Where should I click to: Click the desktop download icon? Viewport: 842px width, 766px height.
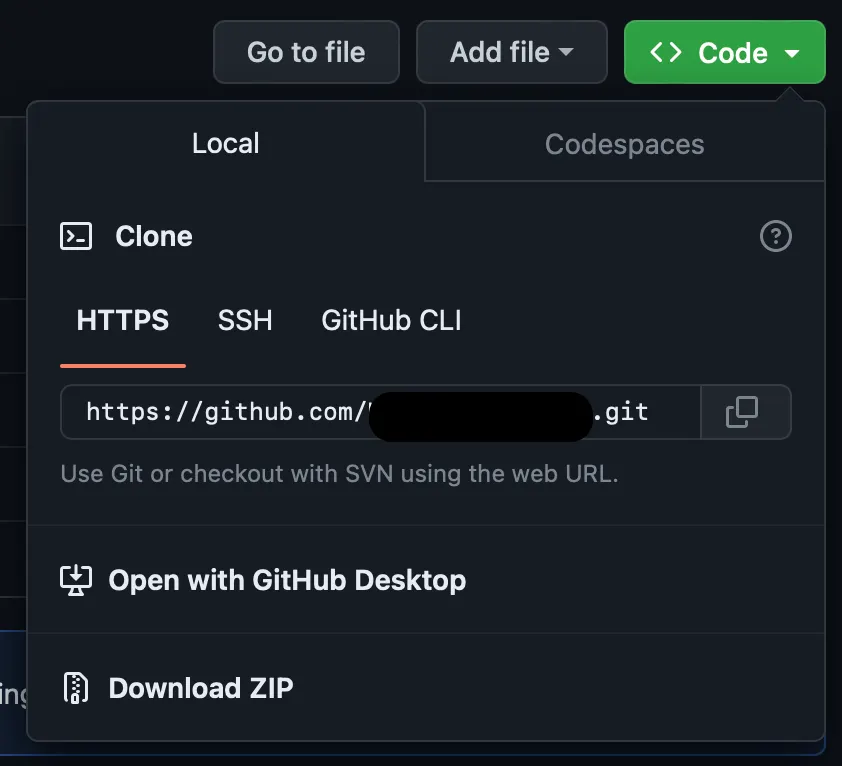pyautogui.click(x=76, y=580)
